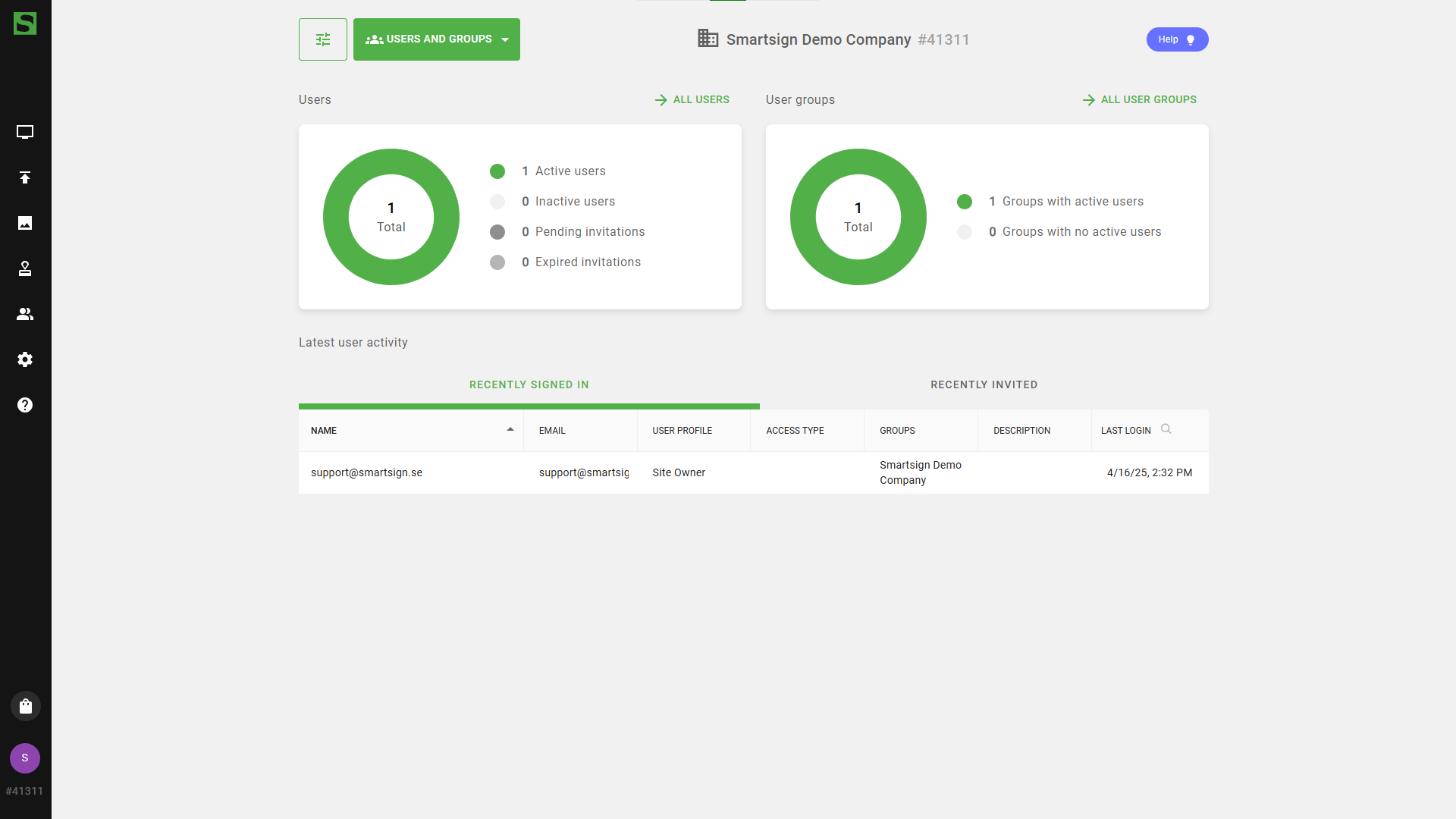
Task: Open the approval stamp icon in sidebar
Action: tap(25, 268)
